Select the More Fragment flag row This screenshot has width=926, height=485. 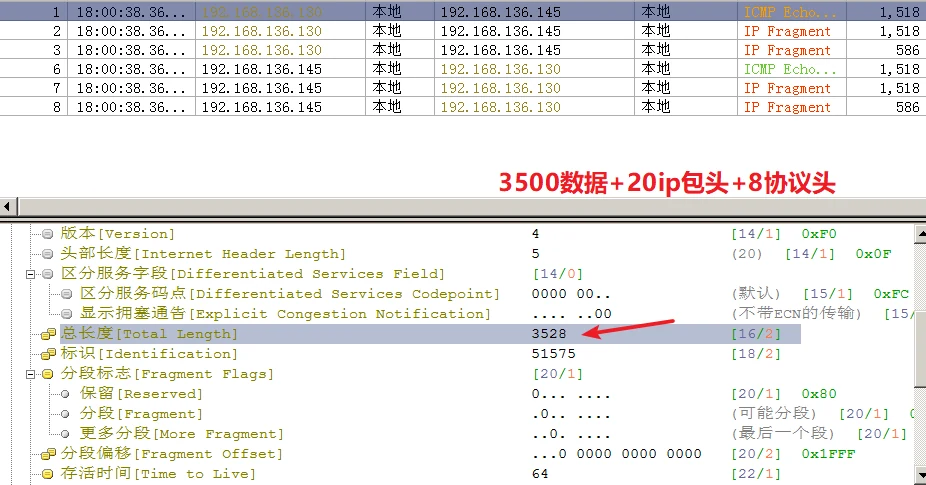181,434
